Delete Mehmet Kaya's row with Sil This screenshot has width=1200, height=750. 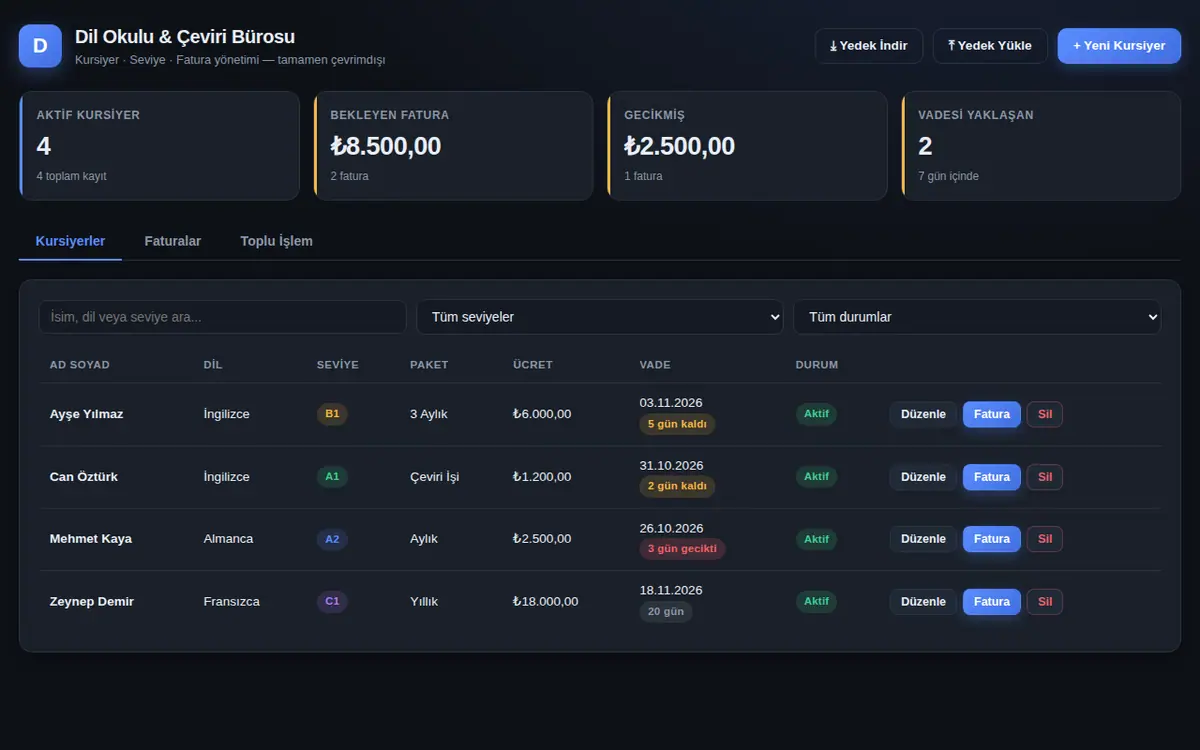coord(1045,539)
